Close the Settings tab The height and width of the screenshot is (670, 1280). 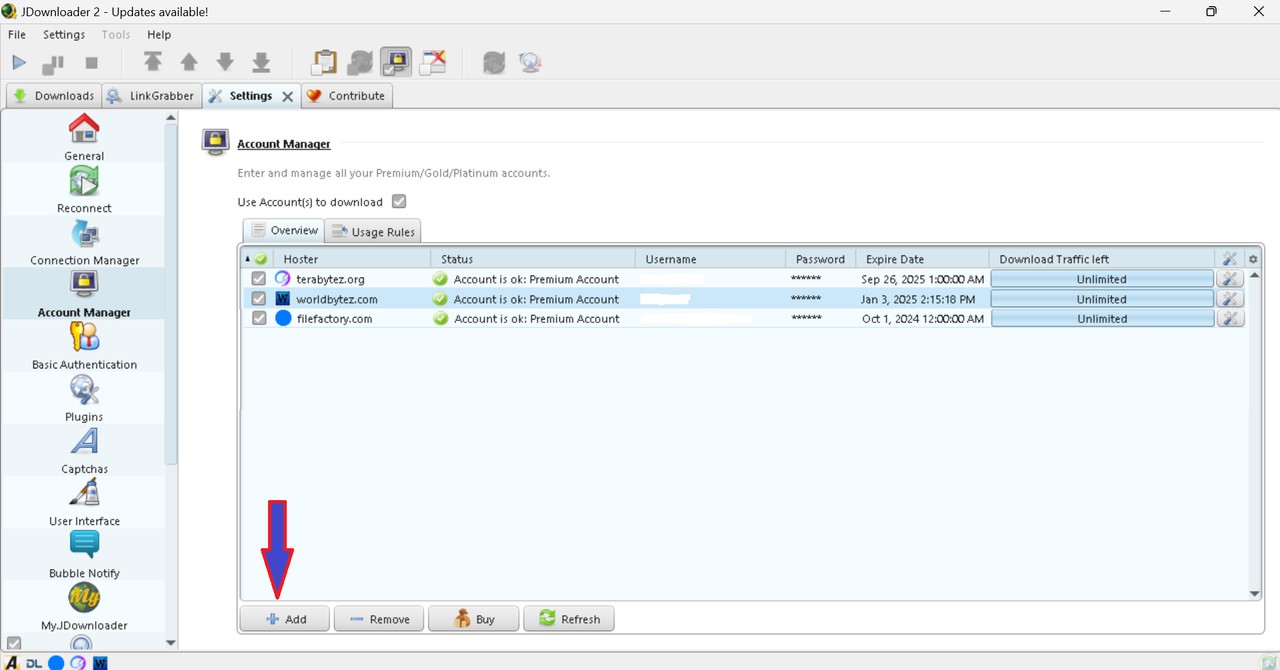pyautogui.click(x=287, y=96)
